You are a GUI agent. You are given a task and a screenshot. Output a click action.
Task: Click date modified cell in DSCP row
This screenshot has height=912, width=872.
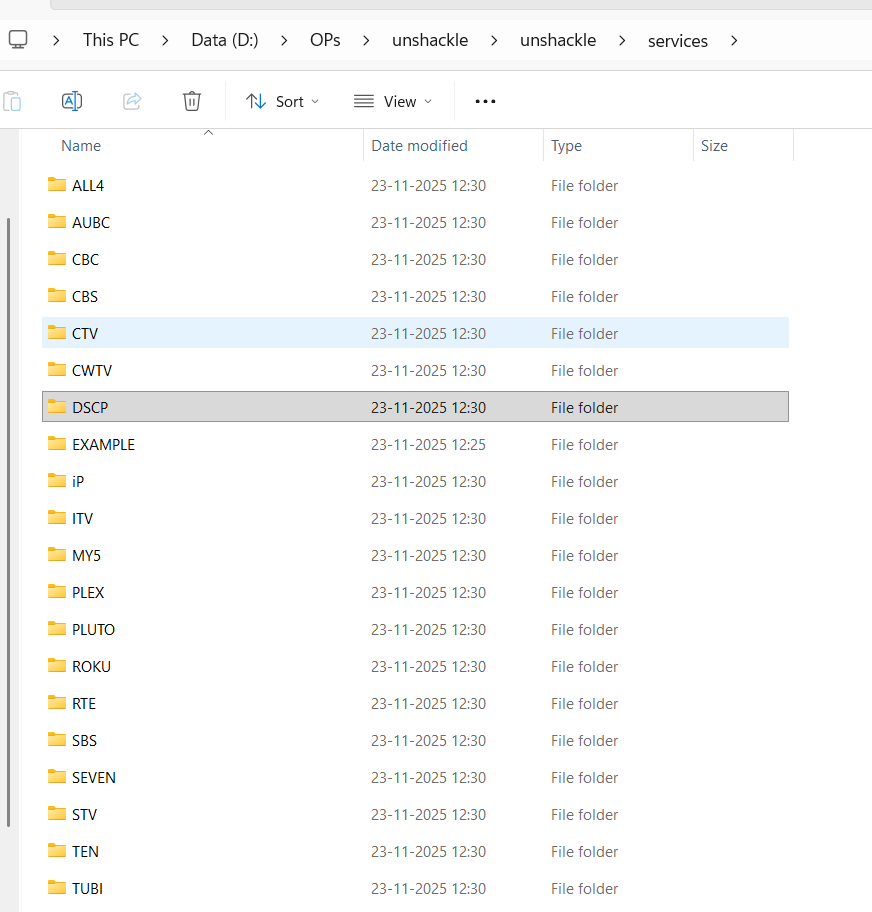pos(429,408)
